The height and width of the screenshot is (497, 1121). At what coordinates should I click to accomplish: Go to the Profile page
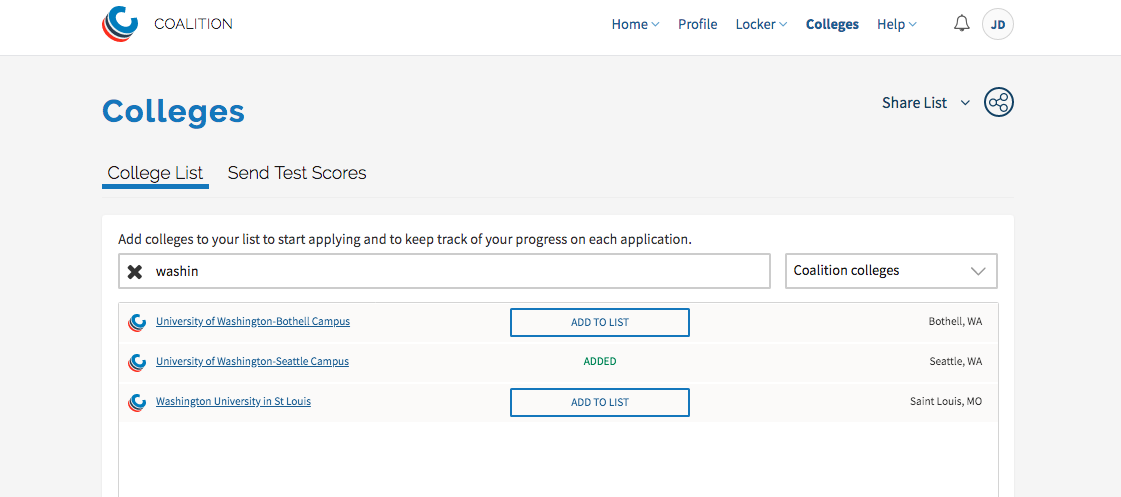(x=698, y=24)
